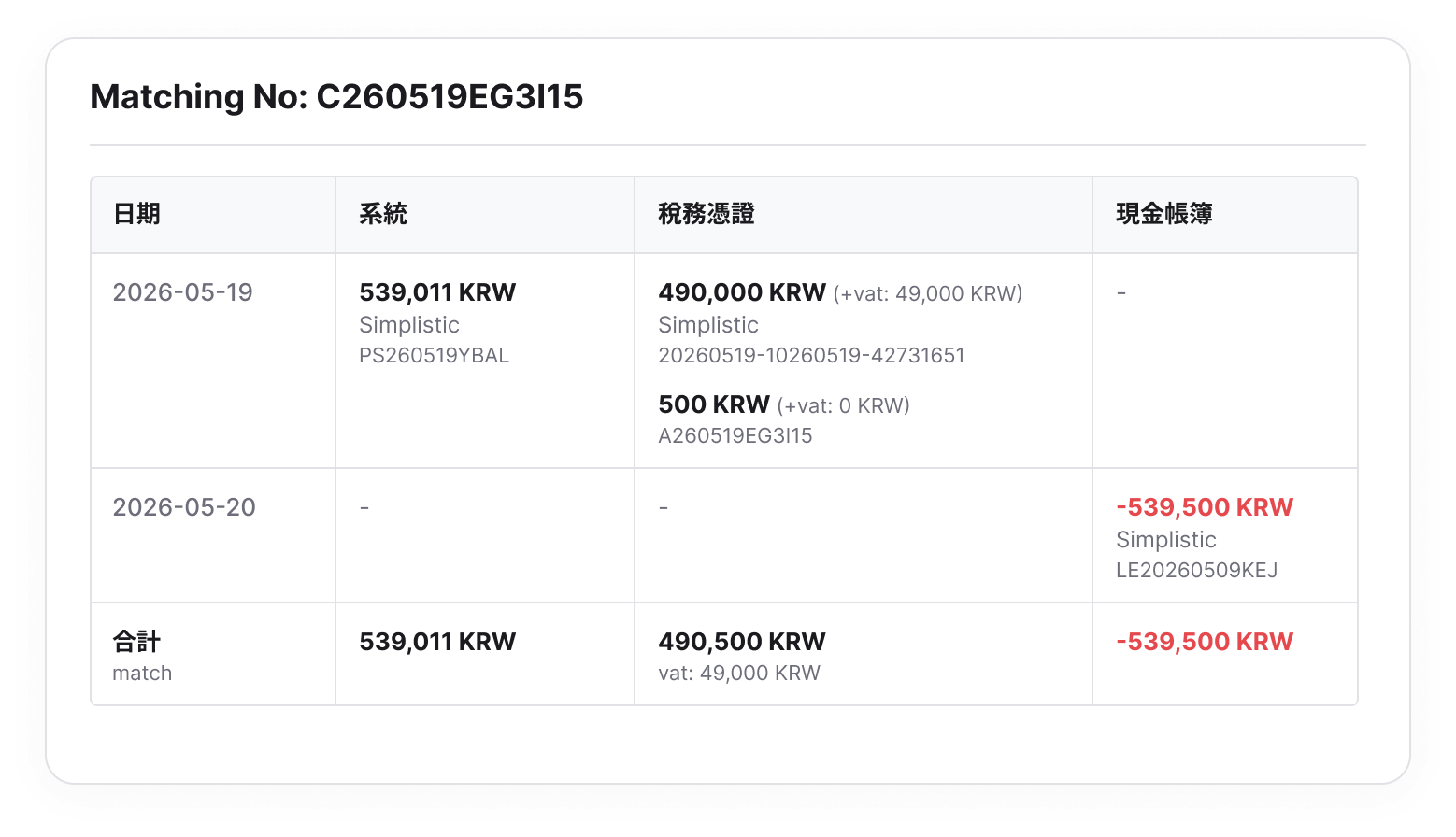
Task: Click the date 2026-05-20
Action: tap(184, 507)
